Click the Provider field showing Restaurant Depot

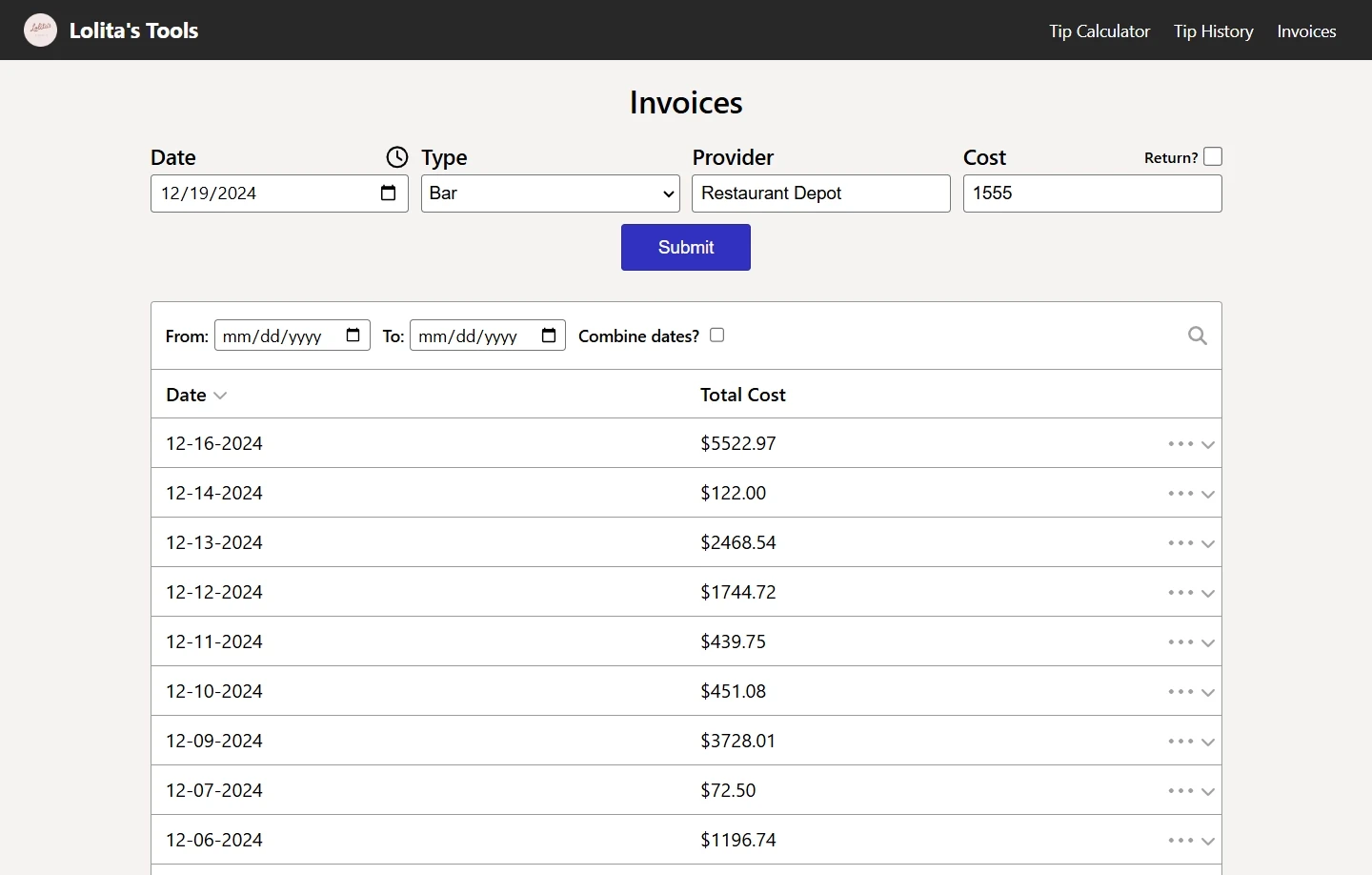(x=819, y=193)
